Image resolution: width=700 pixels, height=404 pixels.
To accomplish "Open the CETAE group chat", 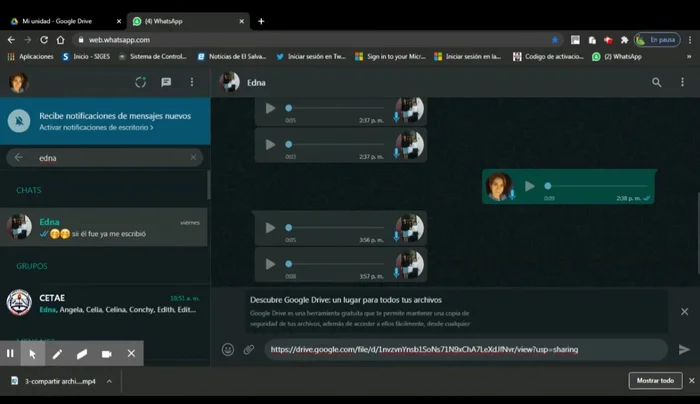I will click(104, 303).
